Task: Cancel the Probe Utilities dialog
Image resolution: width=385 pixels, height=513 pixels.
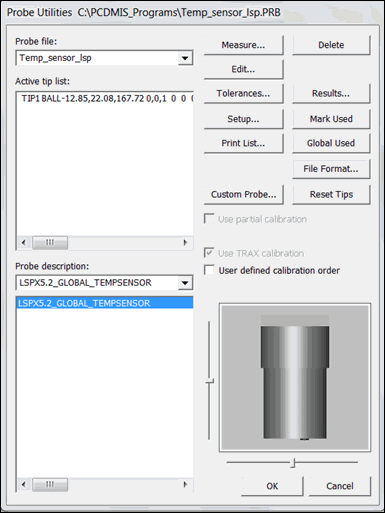Action: click(339, 486)
